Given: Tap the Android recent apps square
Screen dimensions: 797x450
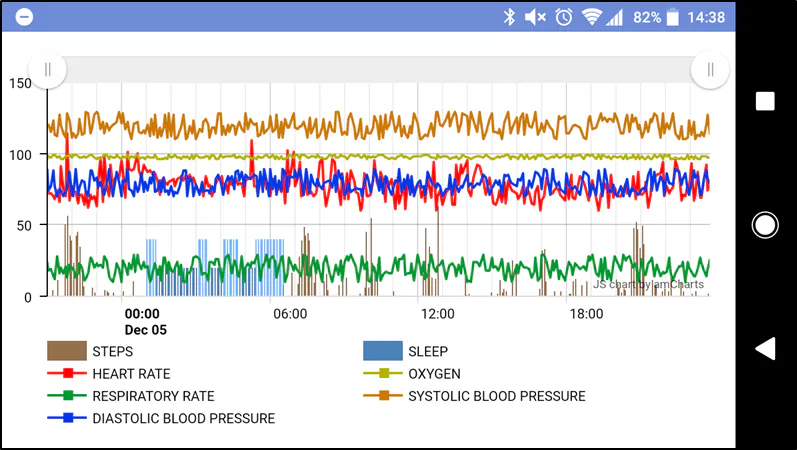Looking at the screenshot, I should pos(765,101).
